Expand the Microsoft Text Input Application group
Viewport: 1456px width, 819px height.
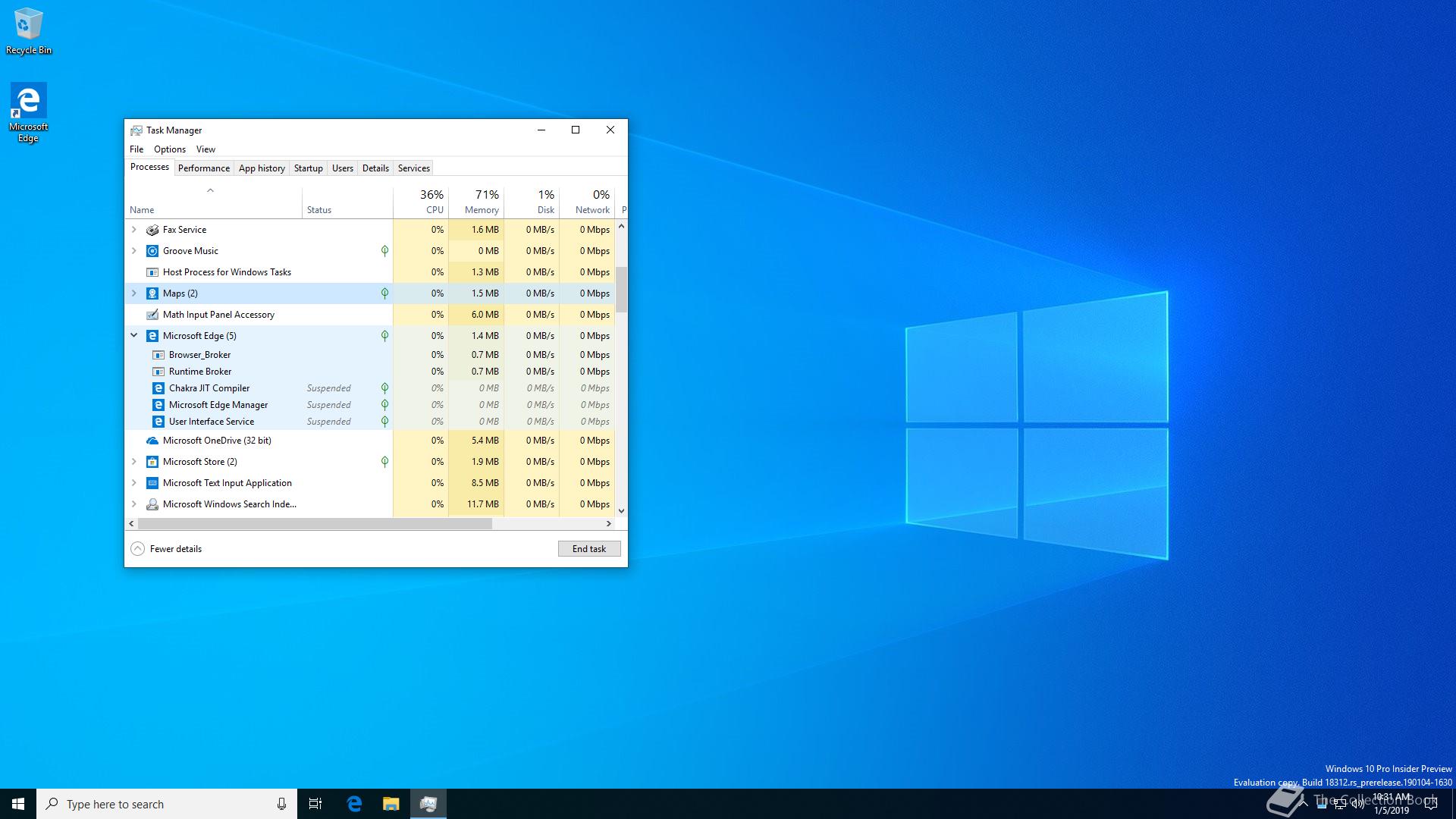point(134,483)
